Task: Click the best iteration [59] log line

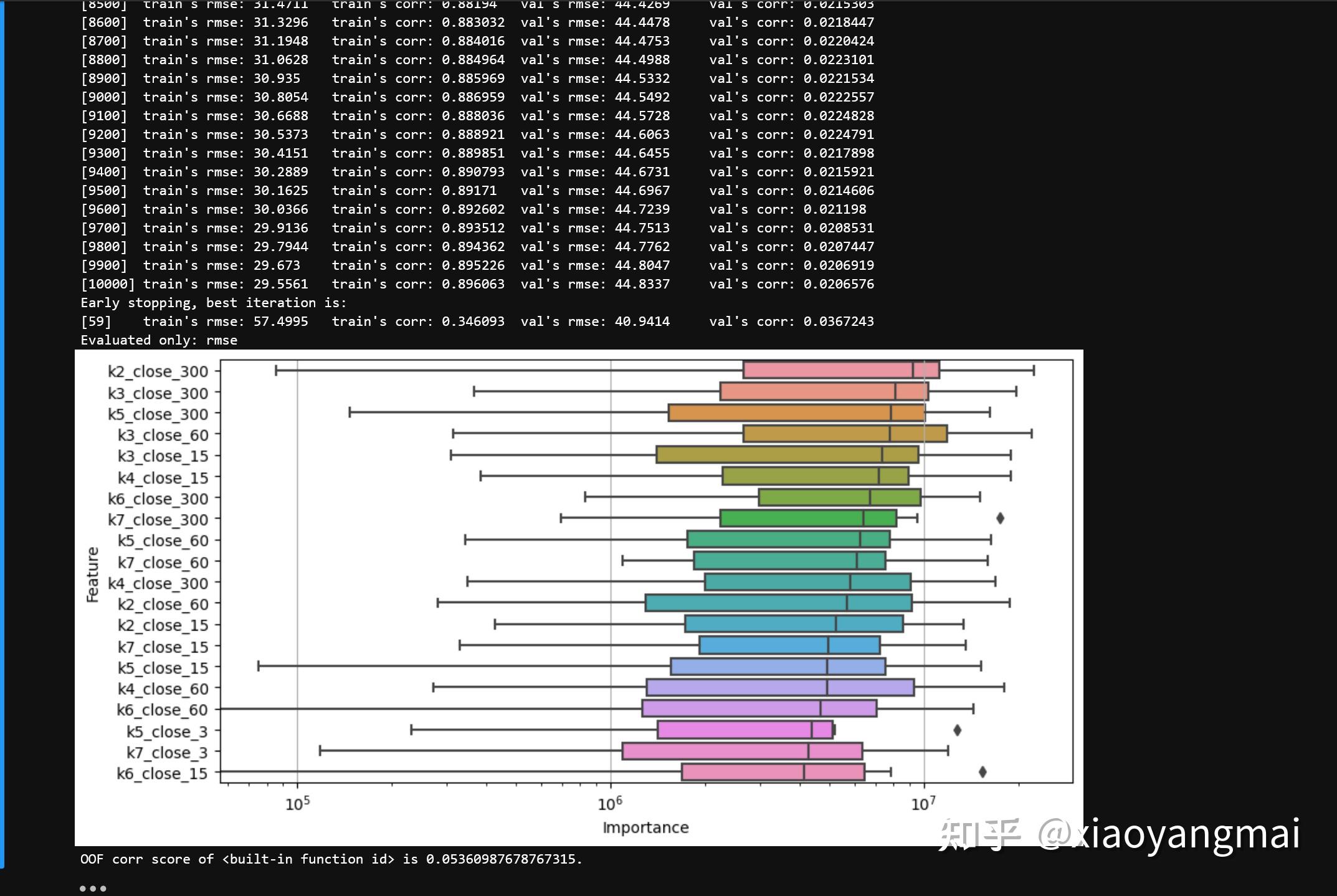Action: point(477,322)
